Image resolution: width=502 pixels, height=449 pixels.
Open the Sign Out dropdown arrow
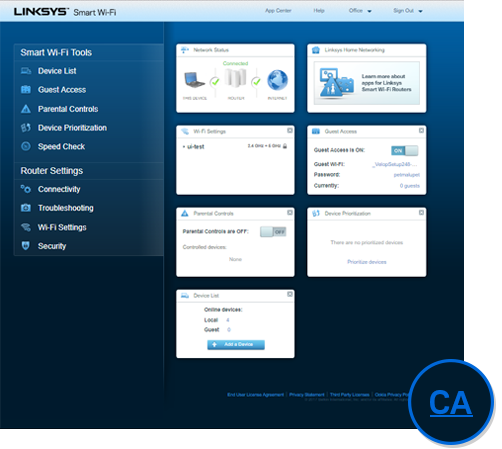[420, 11]
